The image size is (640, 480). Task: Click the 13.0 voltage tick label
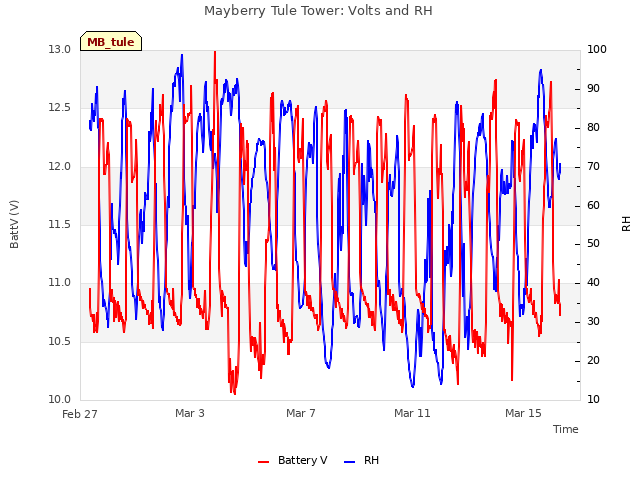click(x=60, y=49)
